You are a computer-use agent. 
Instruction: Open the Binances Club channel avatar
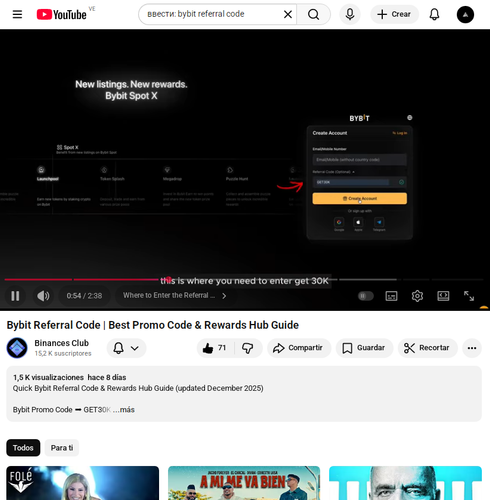click(x=17, y=348)
